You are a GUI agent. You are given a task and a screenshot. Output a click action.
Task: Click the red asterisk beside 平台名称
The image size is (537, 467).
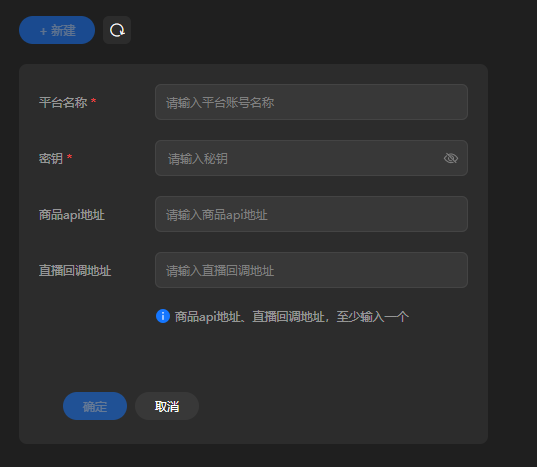pos(93,101)
